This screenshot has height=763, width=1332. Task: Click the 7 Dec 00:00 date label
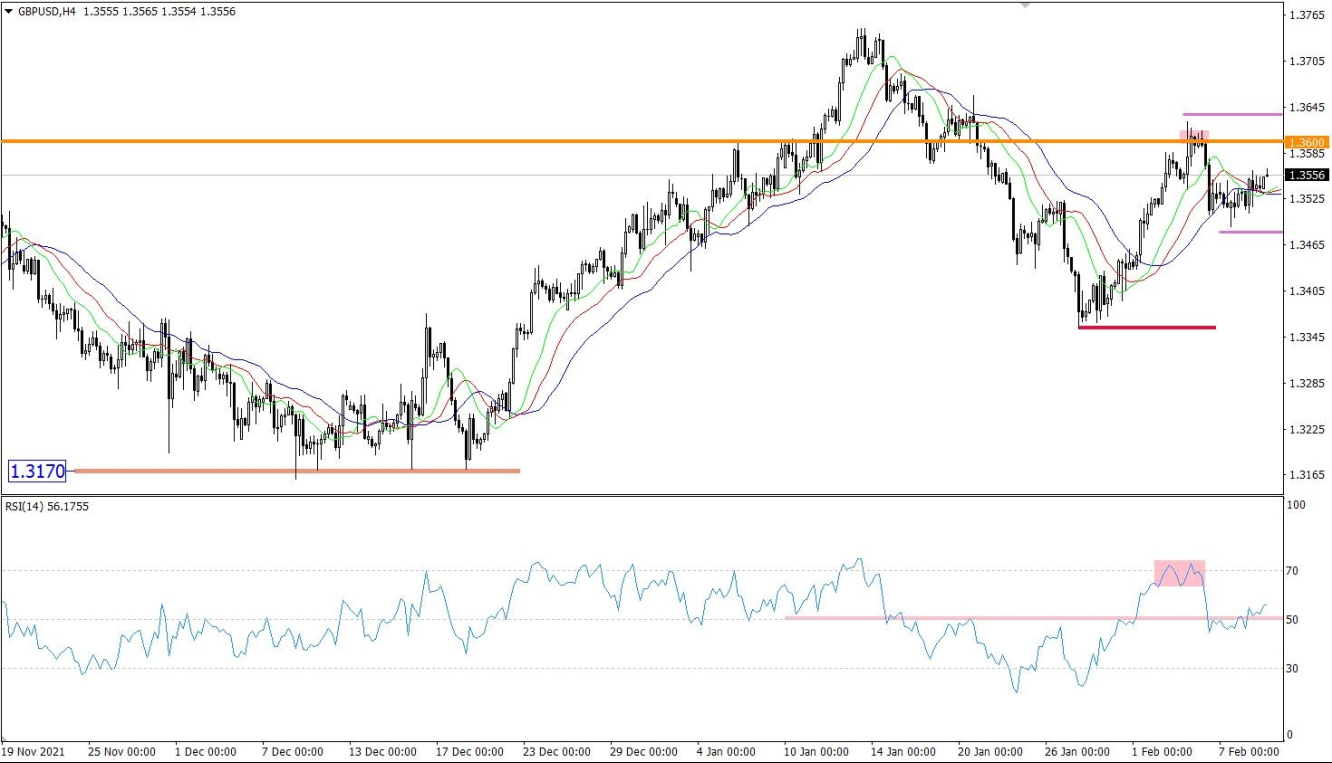pos(292,751)
